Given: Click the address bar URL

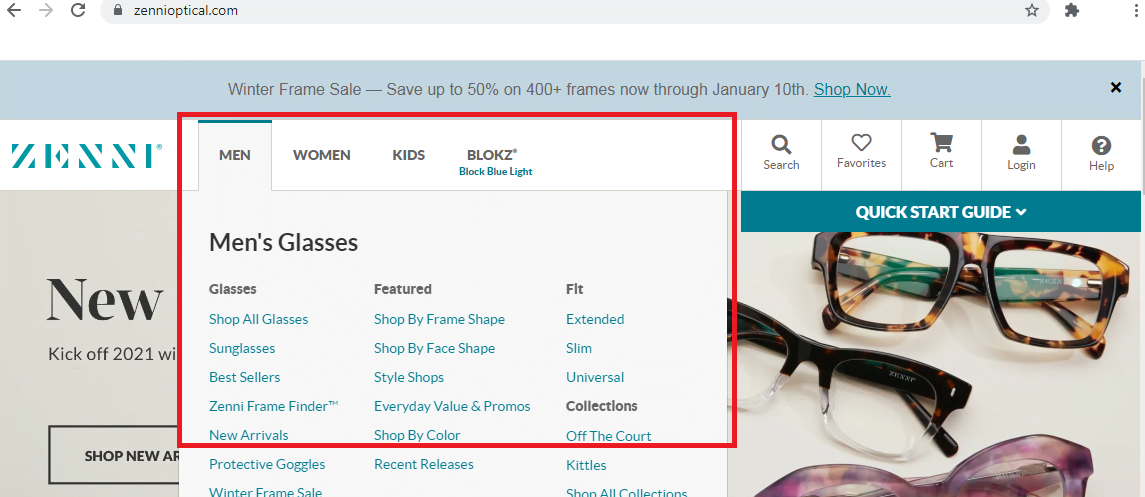Looking at the screenshot, I should click(x=186, y=11).
